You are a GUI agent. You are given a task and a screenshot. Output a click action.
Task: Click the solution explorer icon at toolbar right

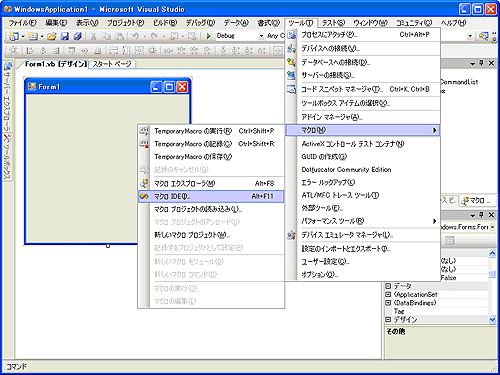[483, 36]
